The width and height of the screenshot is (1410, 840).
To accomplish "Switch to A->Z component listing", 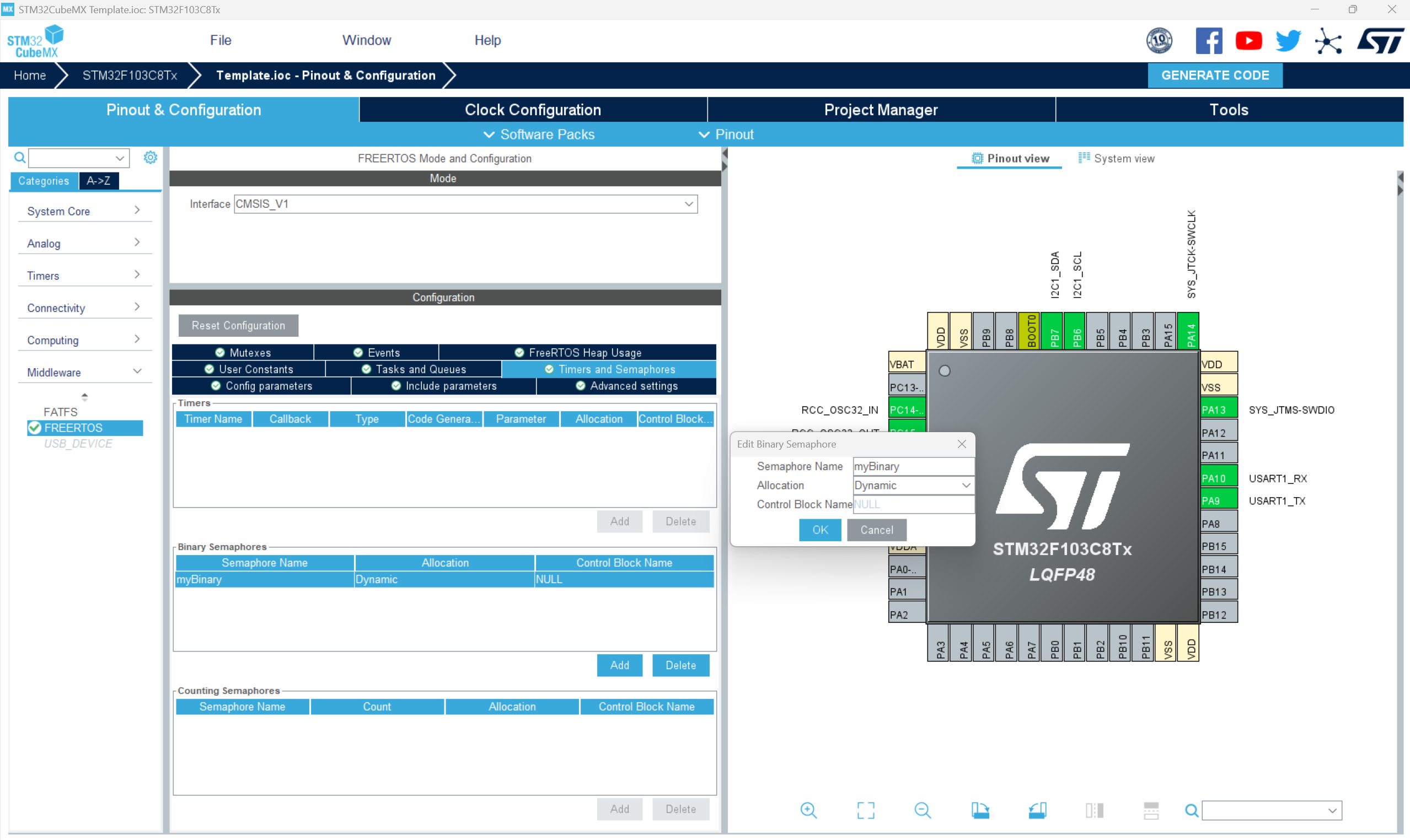I will point(99,181).
